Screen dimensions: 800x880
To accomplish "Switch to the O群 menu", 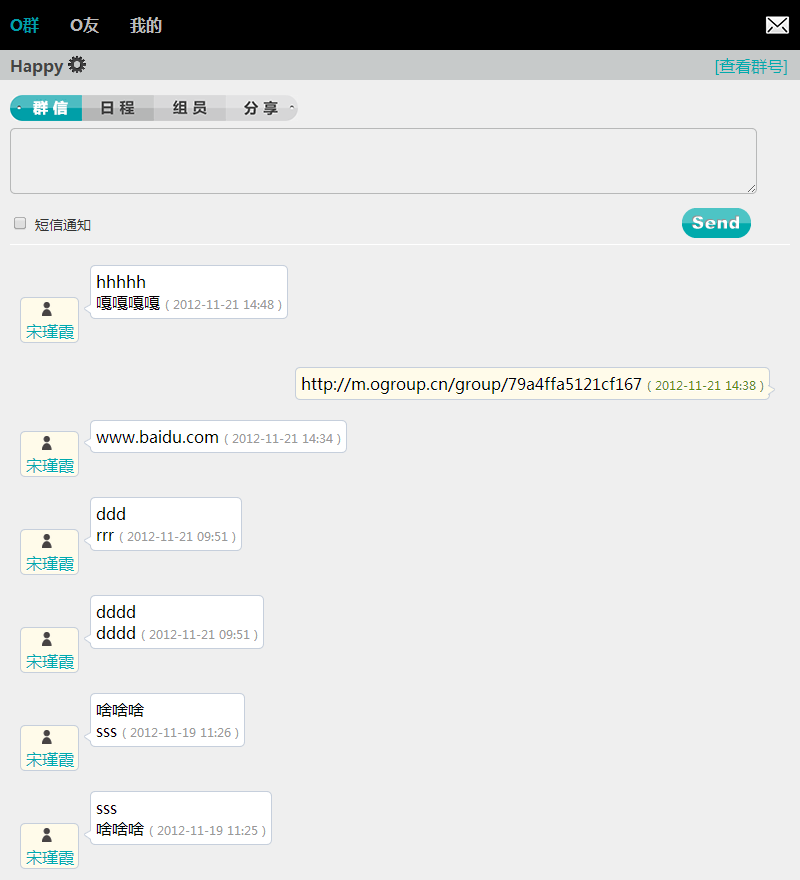I will (25, 25).
